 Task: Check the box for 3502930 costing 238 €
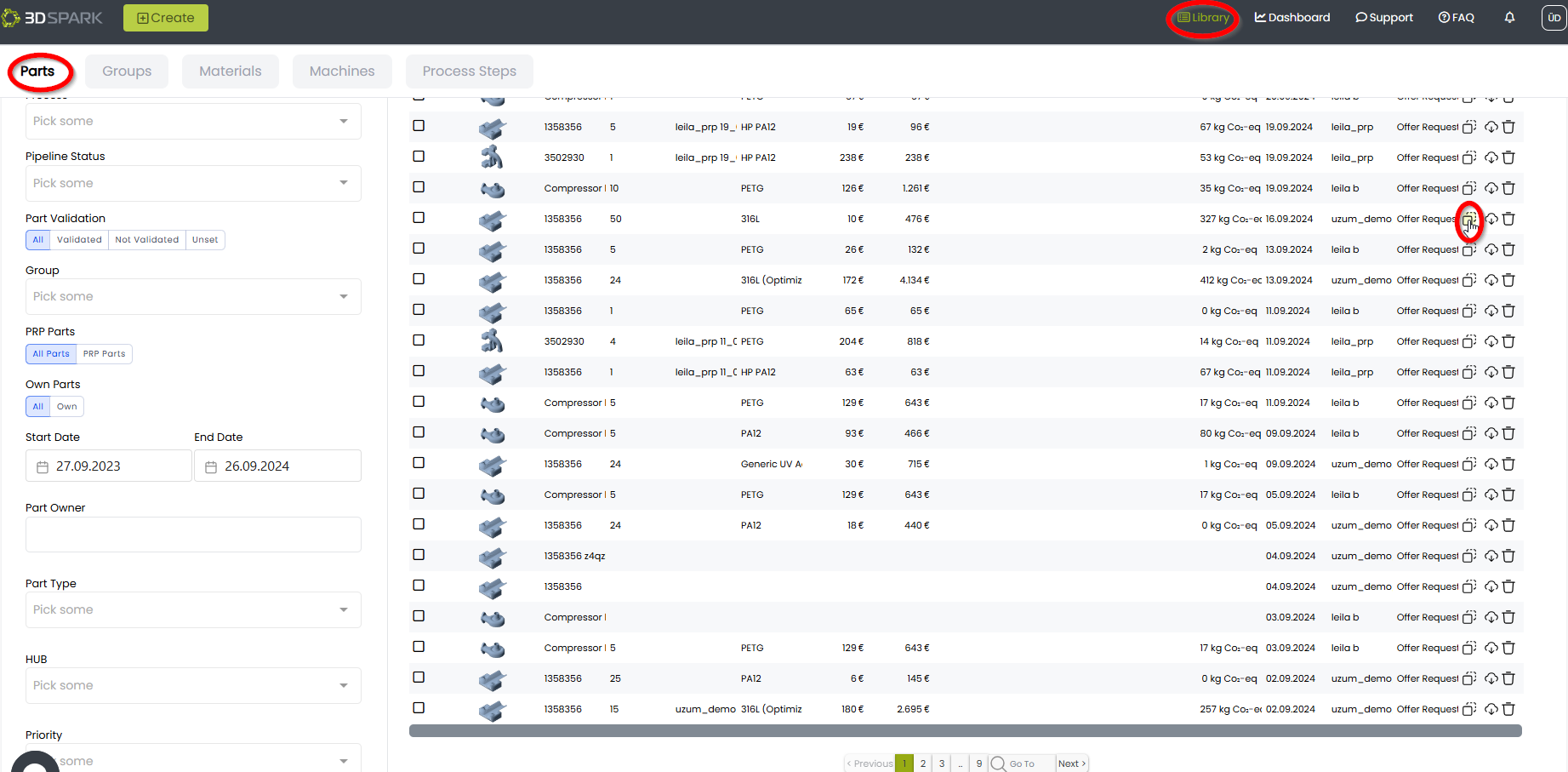pos(419,157)
